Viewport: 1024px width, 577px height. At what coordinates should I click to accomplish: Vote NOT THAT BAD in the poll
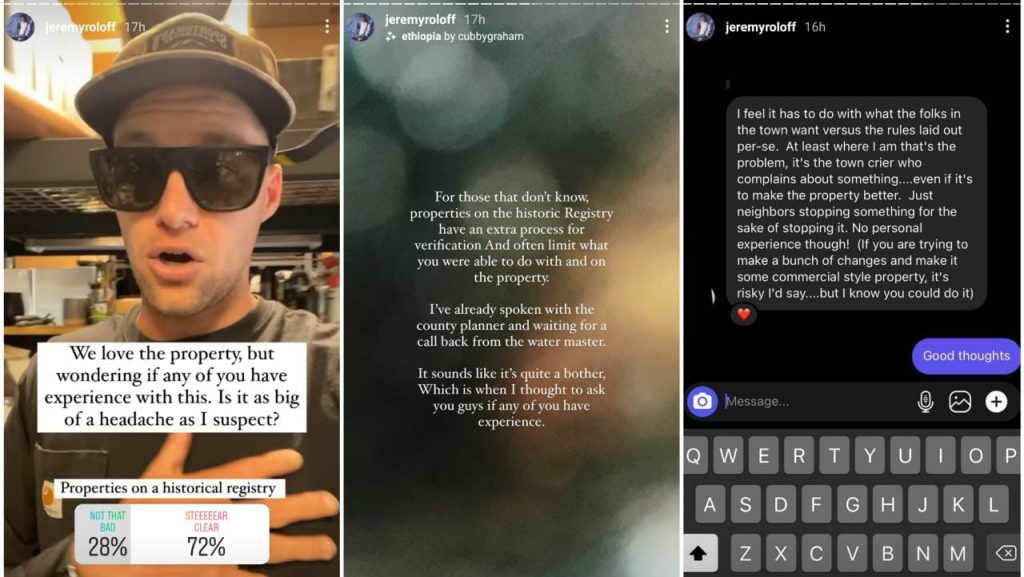(107, 534)
